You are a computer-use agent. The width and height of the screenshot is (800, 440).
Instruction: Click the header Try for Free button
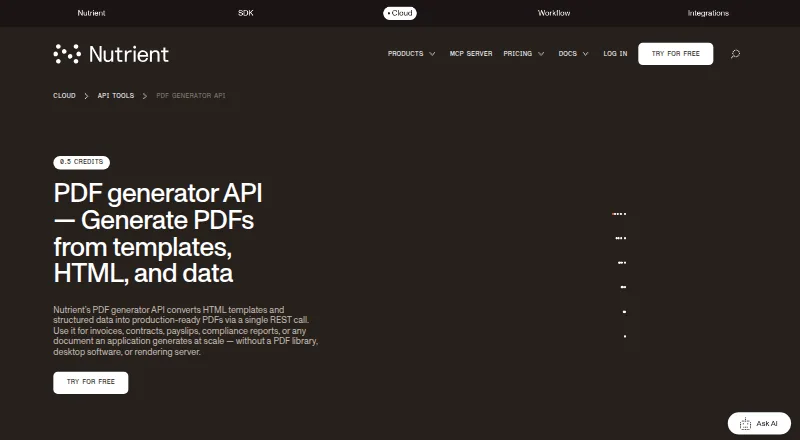676,54
